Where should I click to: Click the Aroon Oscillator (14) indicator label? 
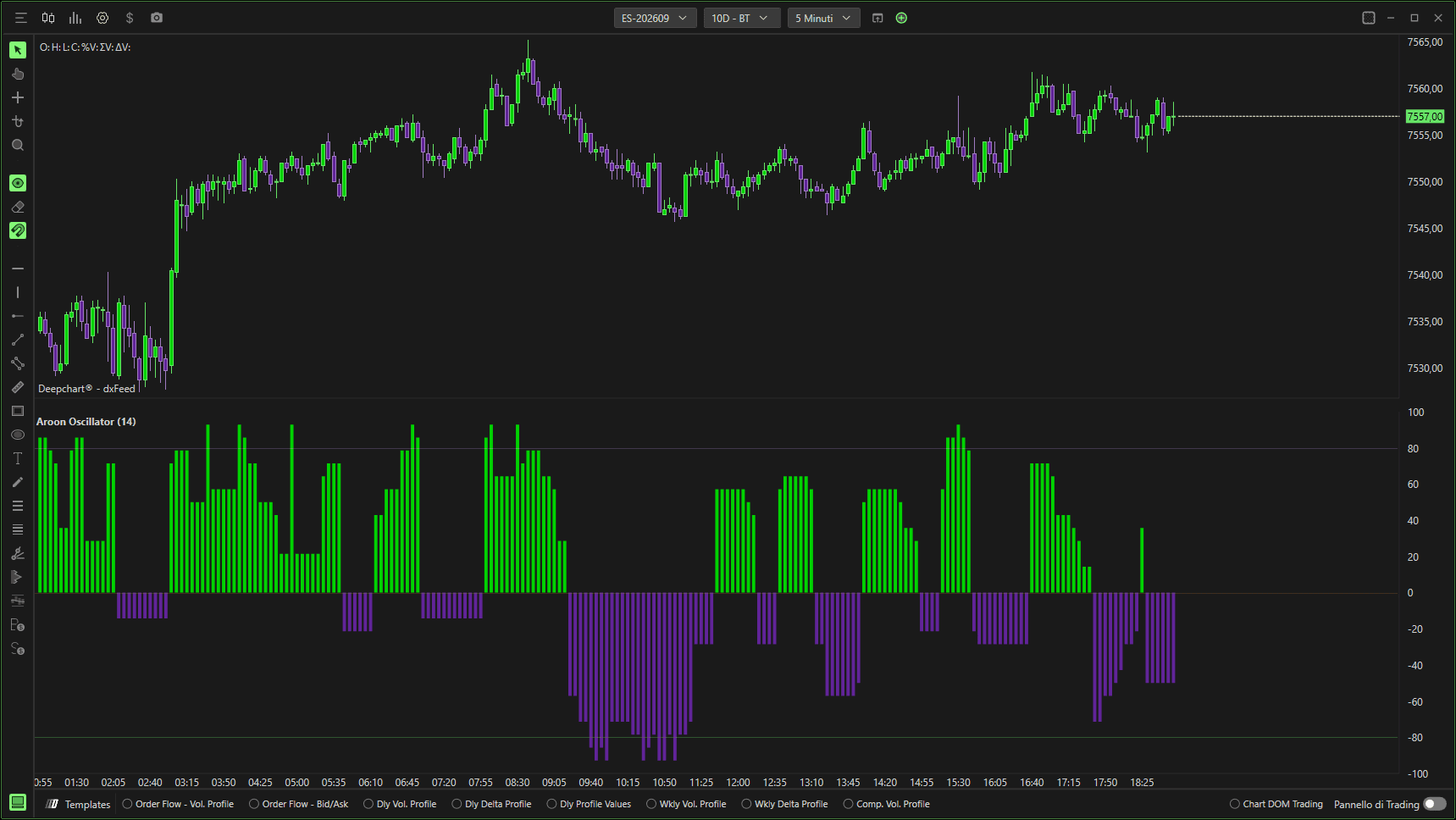pyautogui.click(x=86, y=421)
